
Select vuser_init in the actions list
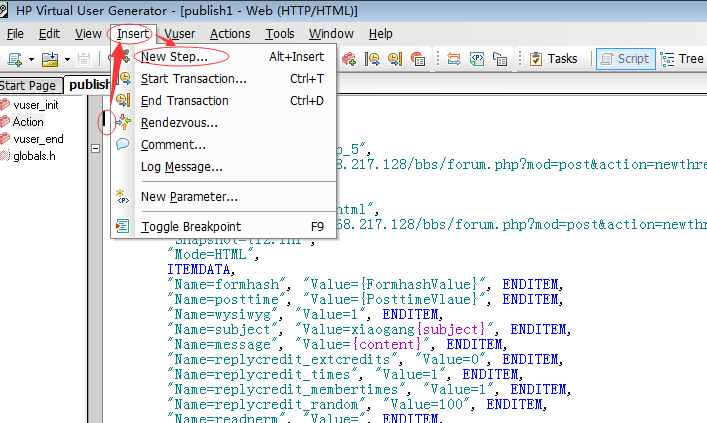click(x=36, y=105)
